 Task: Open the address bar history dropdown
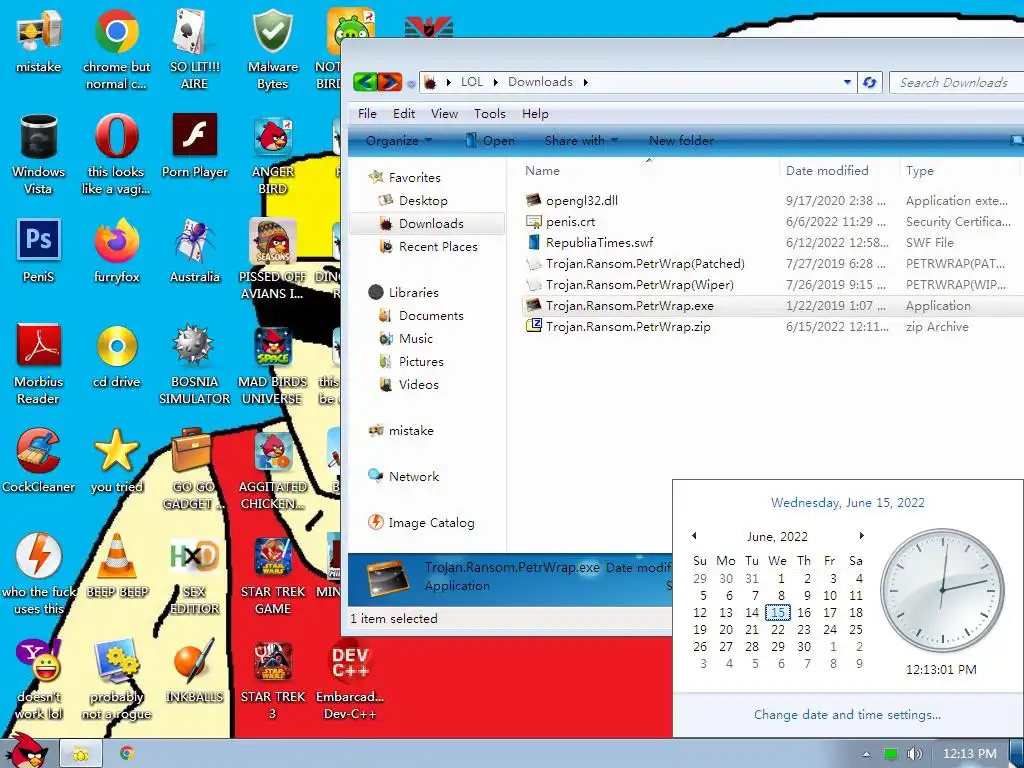[847, 82]
